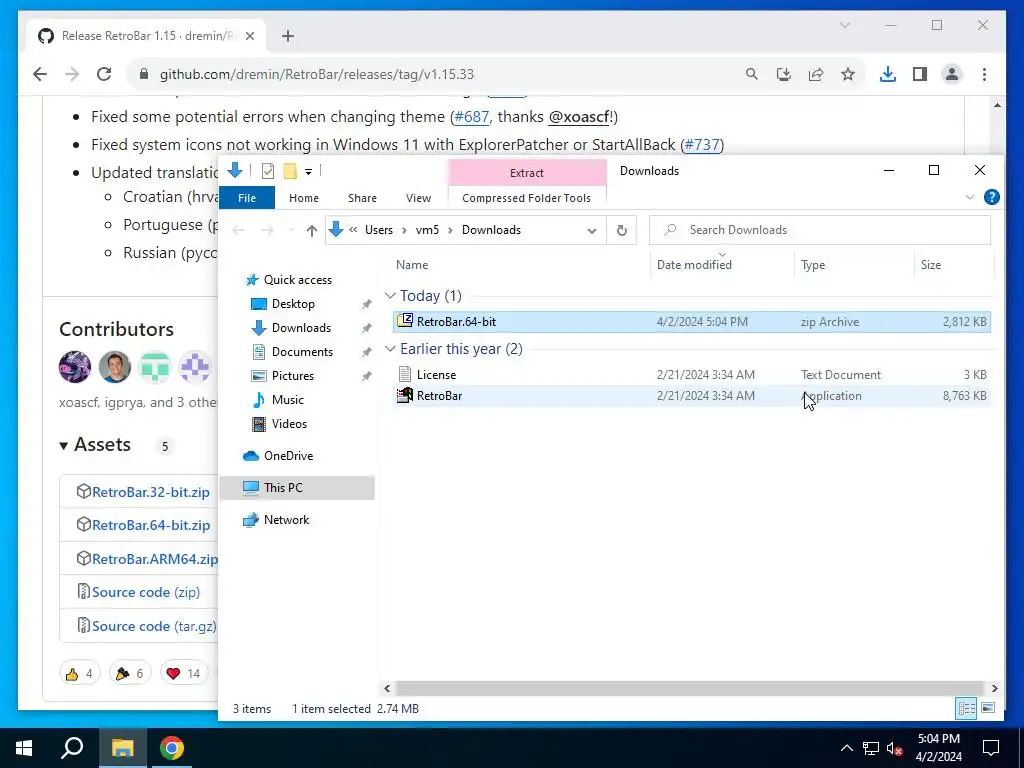Image resolution: width=1024 pixels, height=768 pixels.
Task: Open Music in the navigation pane
Action: coord(287,400)
